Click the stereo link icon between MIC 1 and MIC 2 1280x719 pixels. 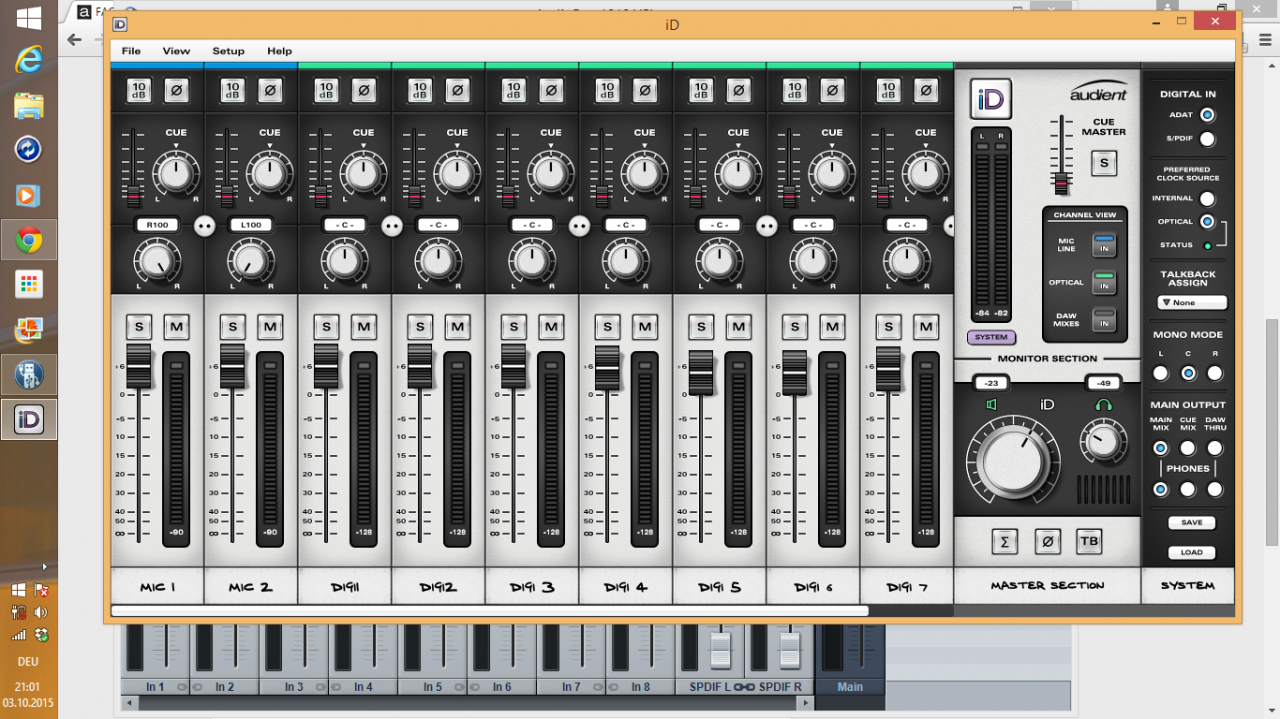point(204,225)
